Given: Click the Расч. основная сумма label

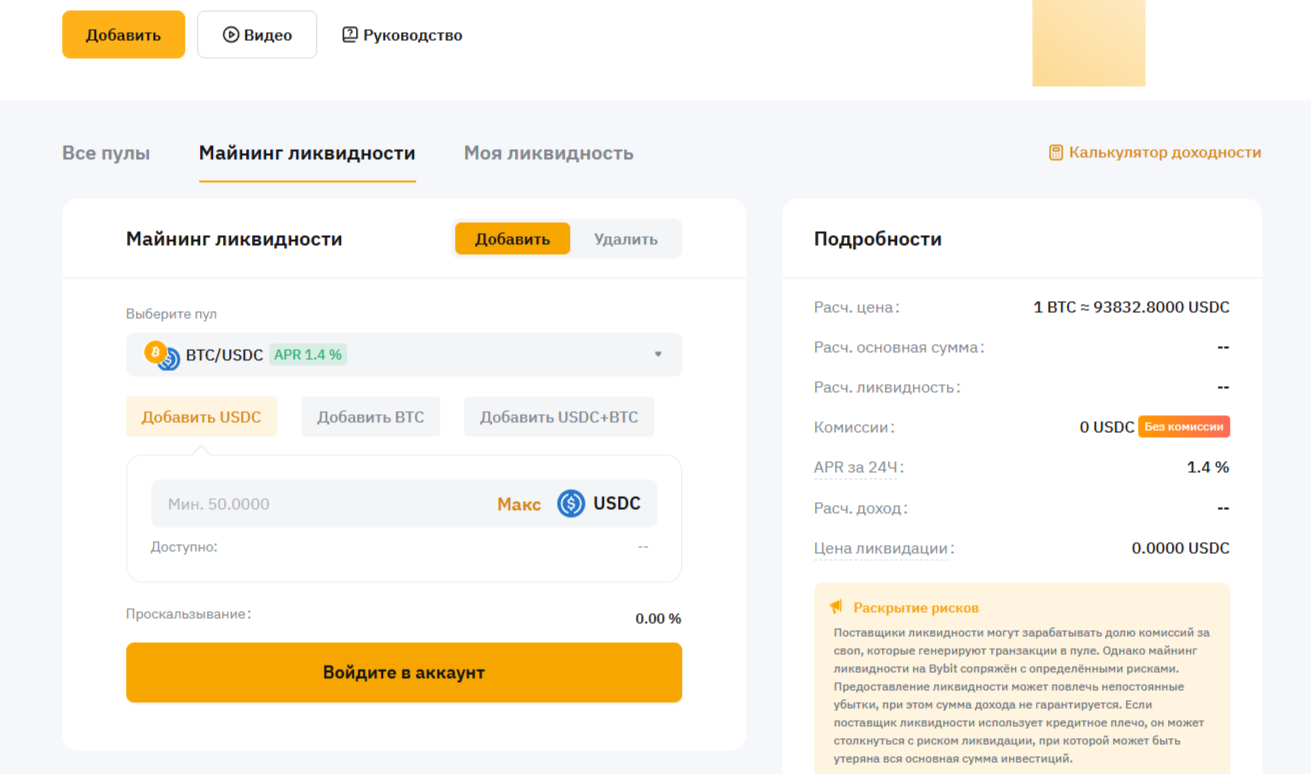Looking at the screenshot, I should coord(899,347).
